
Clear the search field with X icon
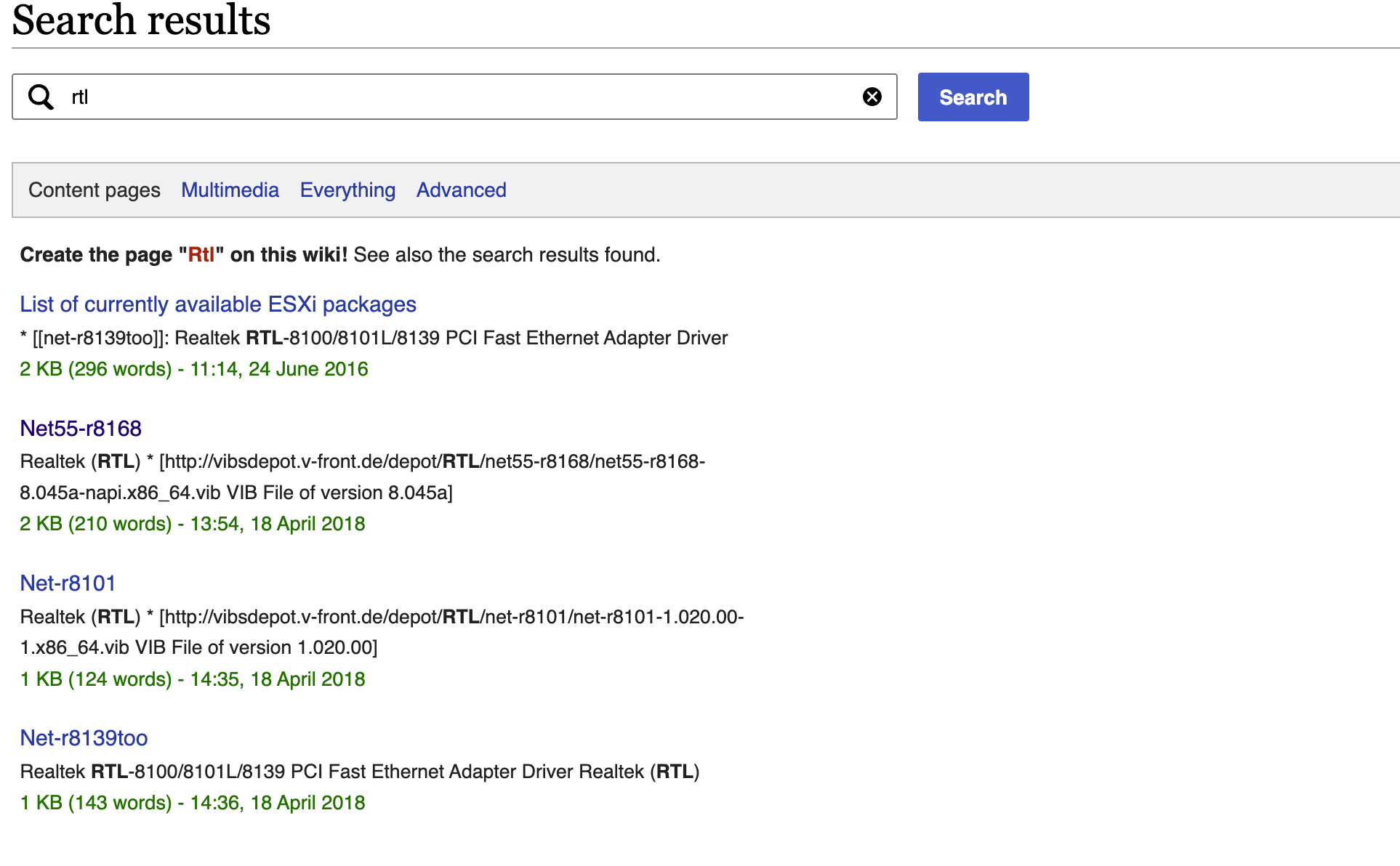click(872, 97)
